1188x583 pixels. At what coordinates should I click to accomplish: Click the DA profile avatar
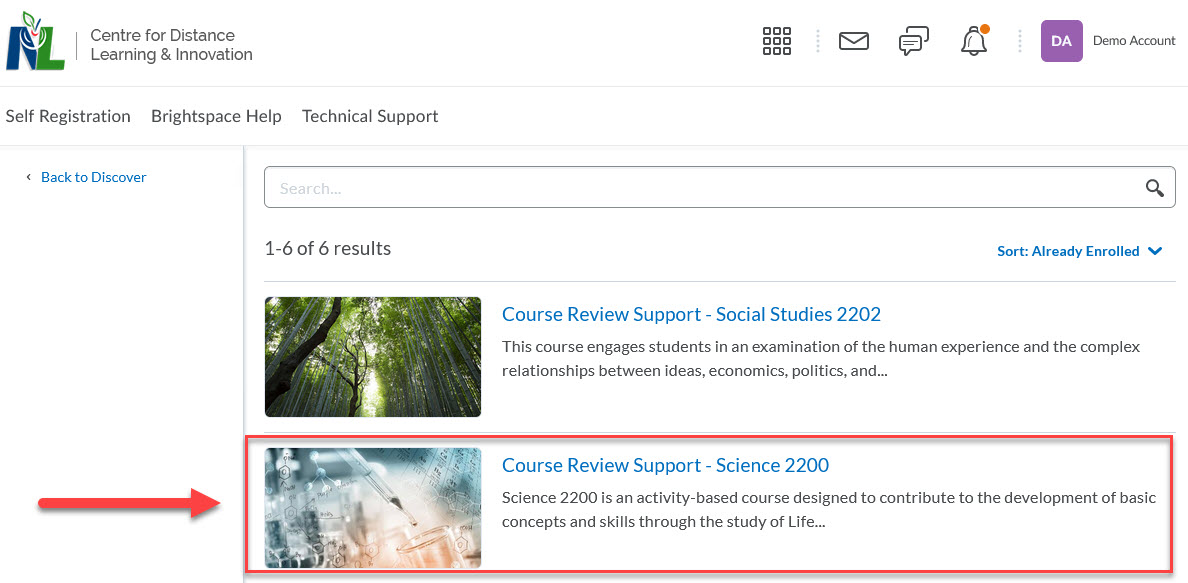click(1061, 41)
